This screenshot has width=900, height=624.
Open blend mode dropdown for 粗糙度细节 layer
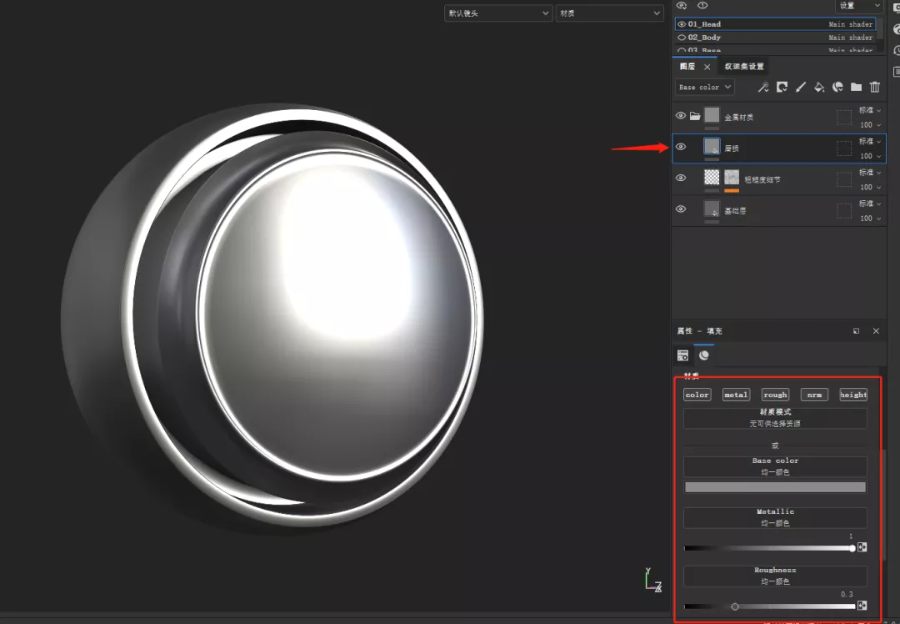tap(870, 172)
